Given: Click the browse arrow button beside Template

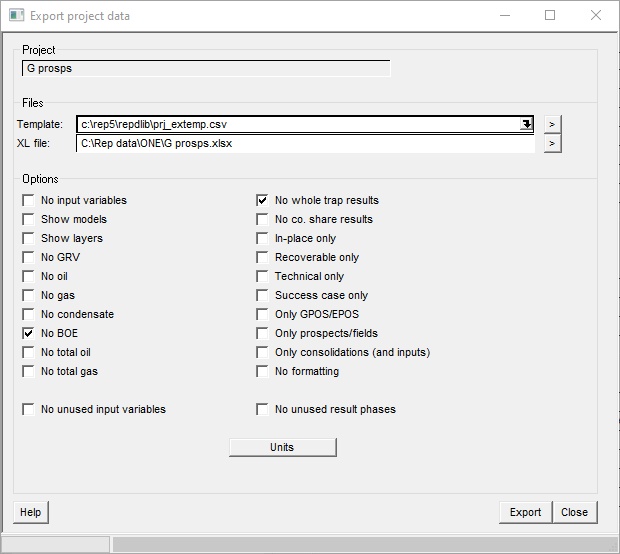Looking at the screenshot, I should click(x=552, y=124).
